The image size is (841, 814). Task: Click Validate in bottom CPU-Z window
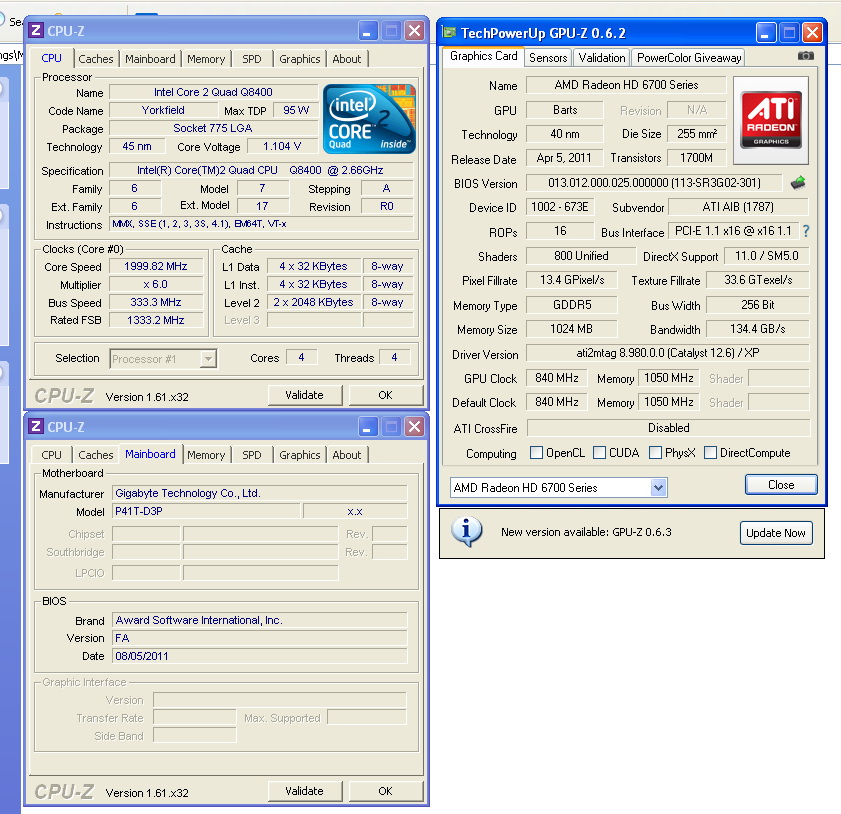[x=304, y=791]
